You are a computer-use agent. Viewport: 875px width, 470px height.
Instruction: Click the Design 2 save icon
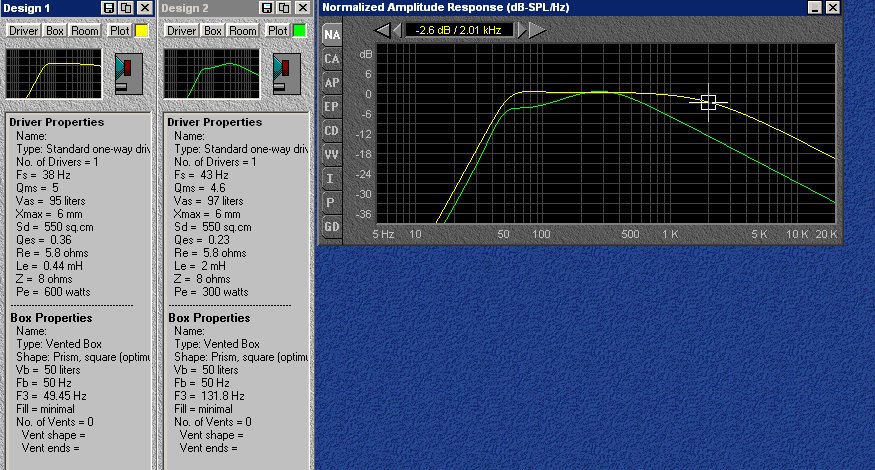click(x=267, y=8)
